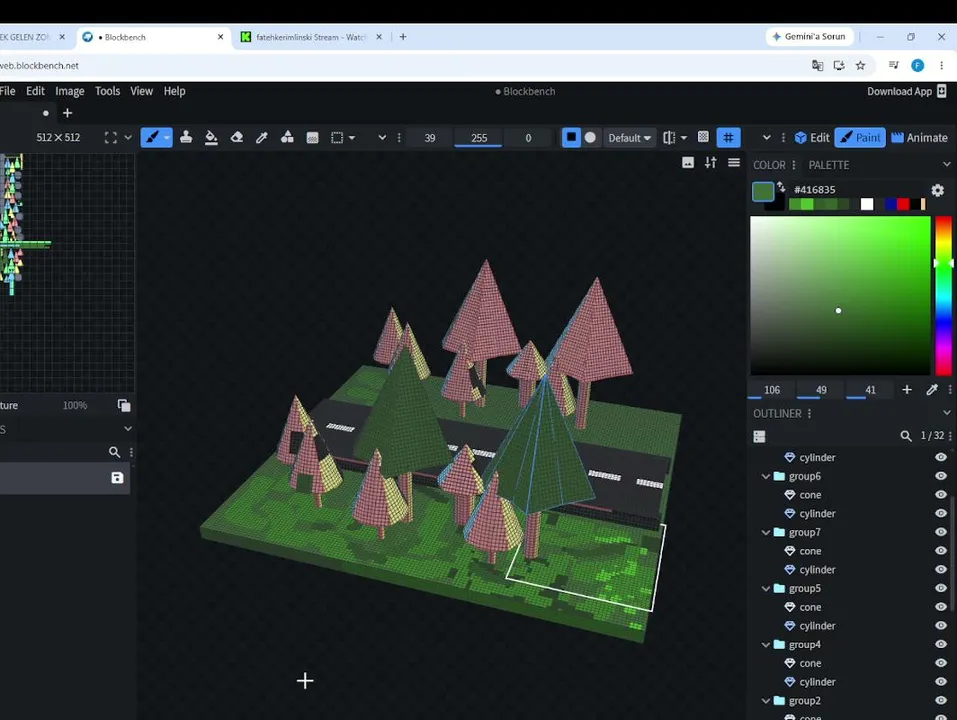Switch to Edit mode
Screen dimensions: 957x720
(x=812, y=138)
